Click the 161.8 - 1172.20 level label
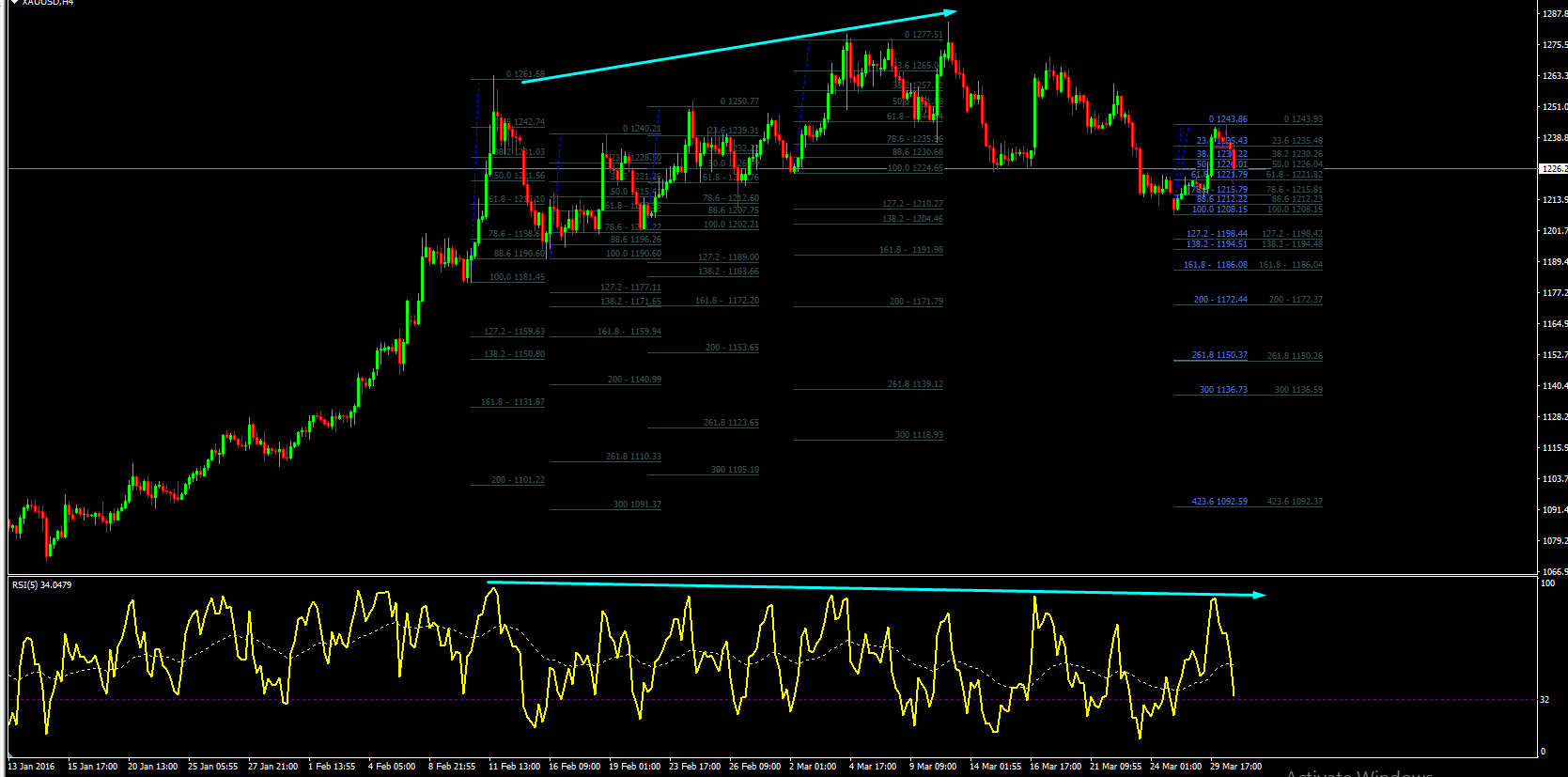The image size is (1568, 777). 727,301
